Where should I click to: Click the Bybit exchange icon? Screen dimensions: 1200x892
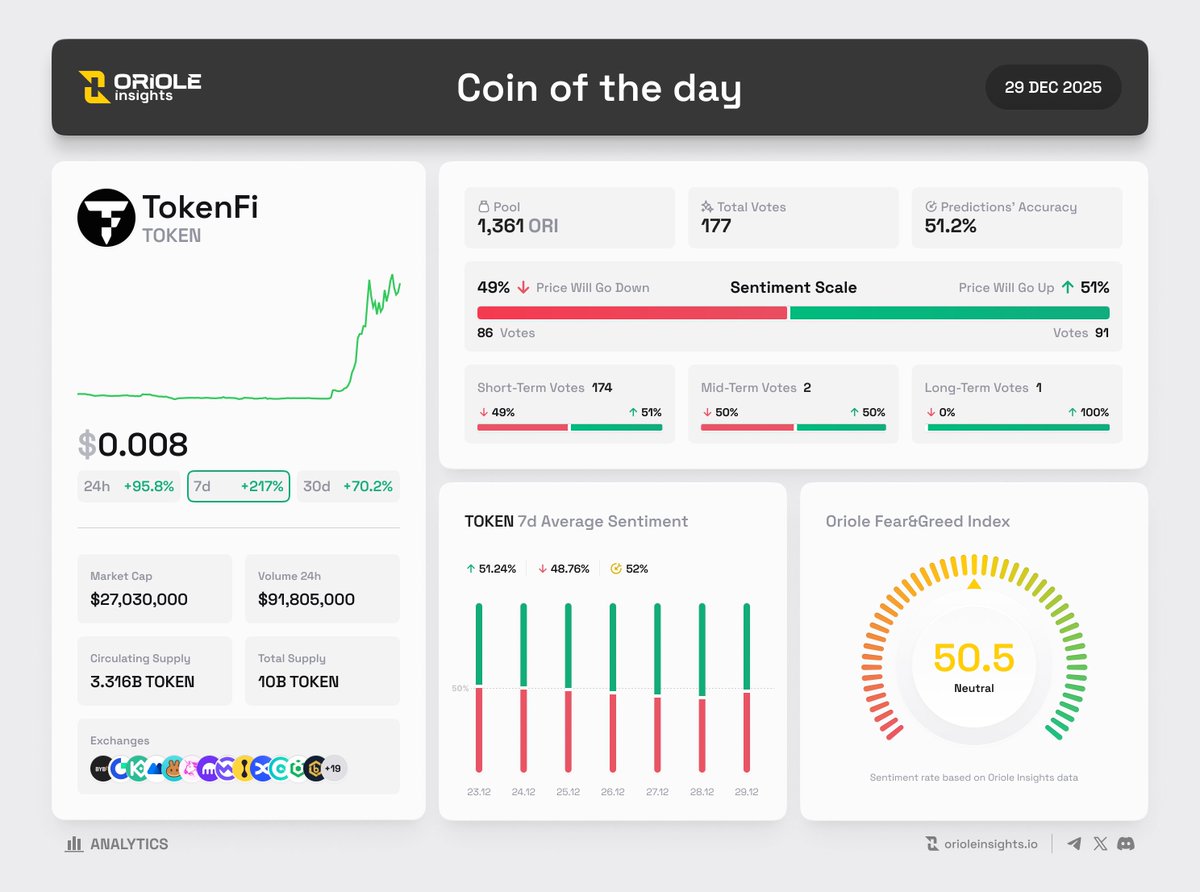click(101, 768)
